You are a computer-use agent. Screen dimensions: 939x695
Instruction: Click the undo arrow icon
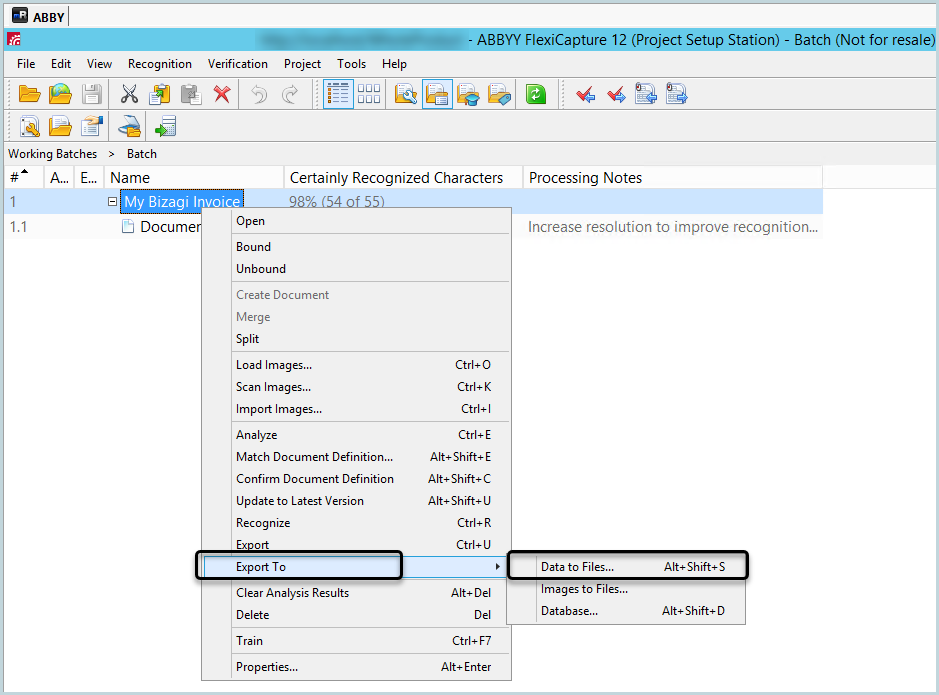(x=259, y=94)
